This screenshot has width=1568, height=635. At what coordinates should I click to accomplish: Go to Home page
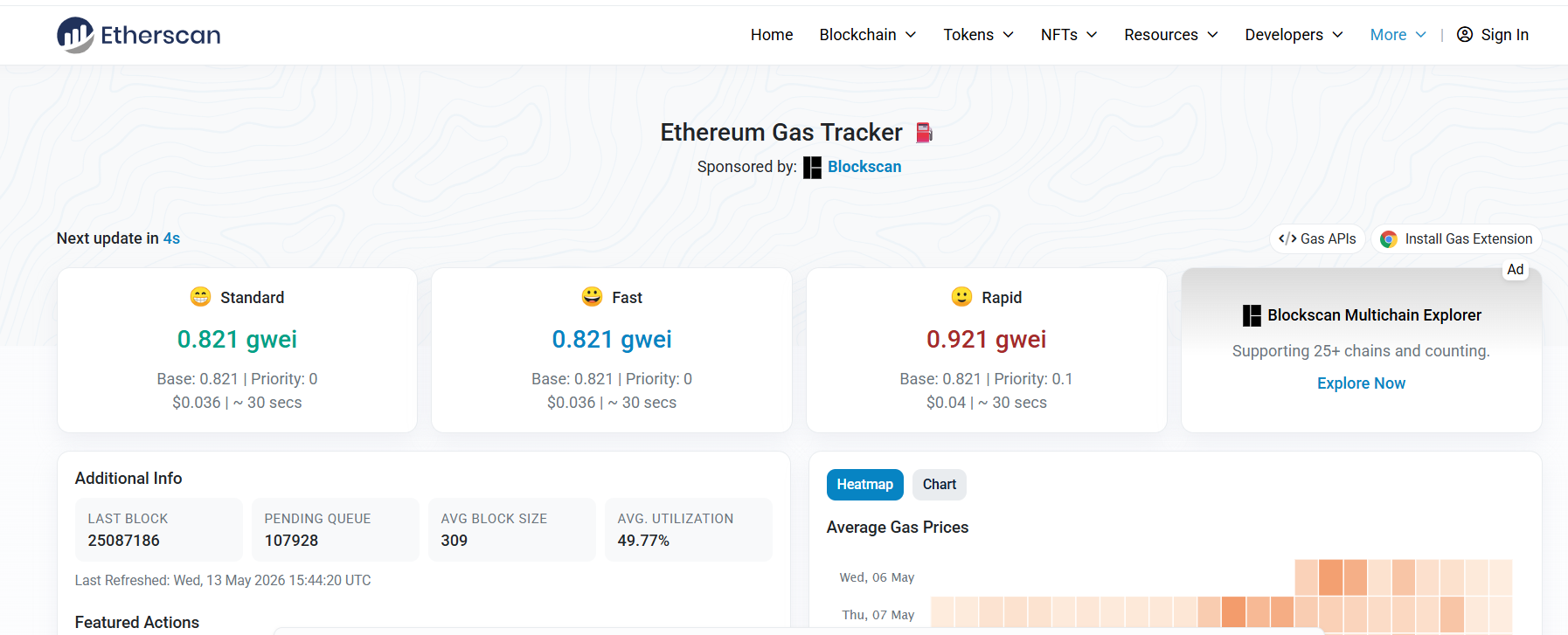click(x=772, y=35)
